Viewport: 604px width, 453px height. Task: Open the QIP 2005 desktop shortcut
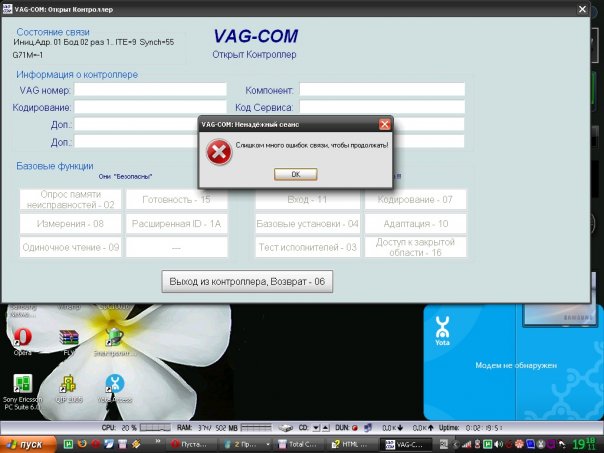[x=69, y=389]
